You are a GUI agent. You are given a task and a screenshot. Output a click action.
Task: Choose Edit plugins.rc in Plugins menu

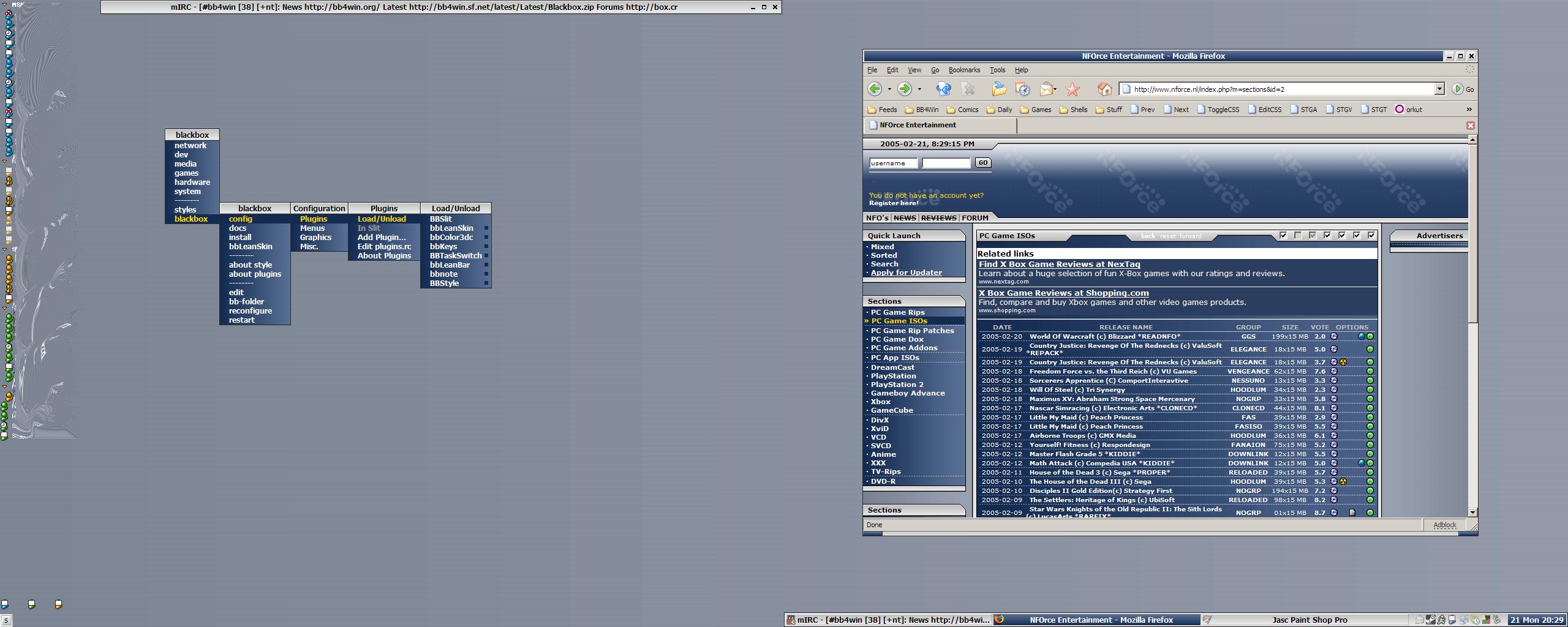[x=384, y=246]
